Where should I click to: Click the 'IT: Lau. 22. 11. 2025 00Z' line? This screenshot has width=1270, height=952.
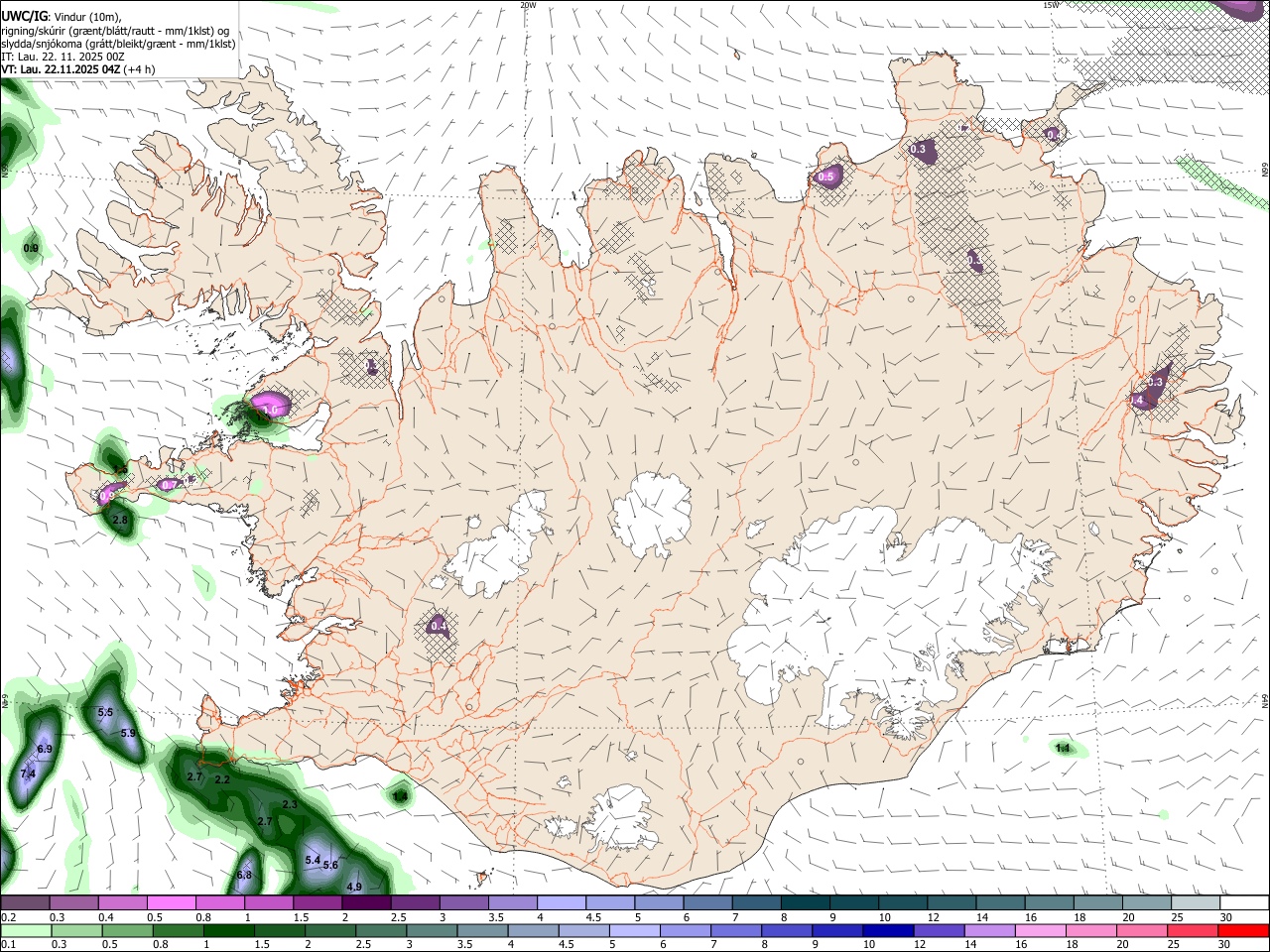(63, 57)
